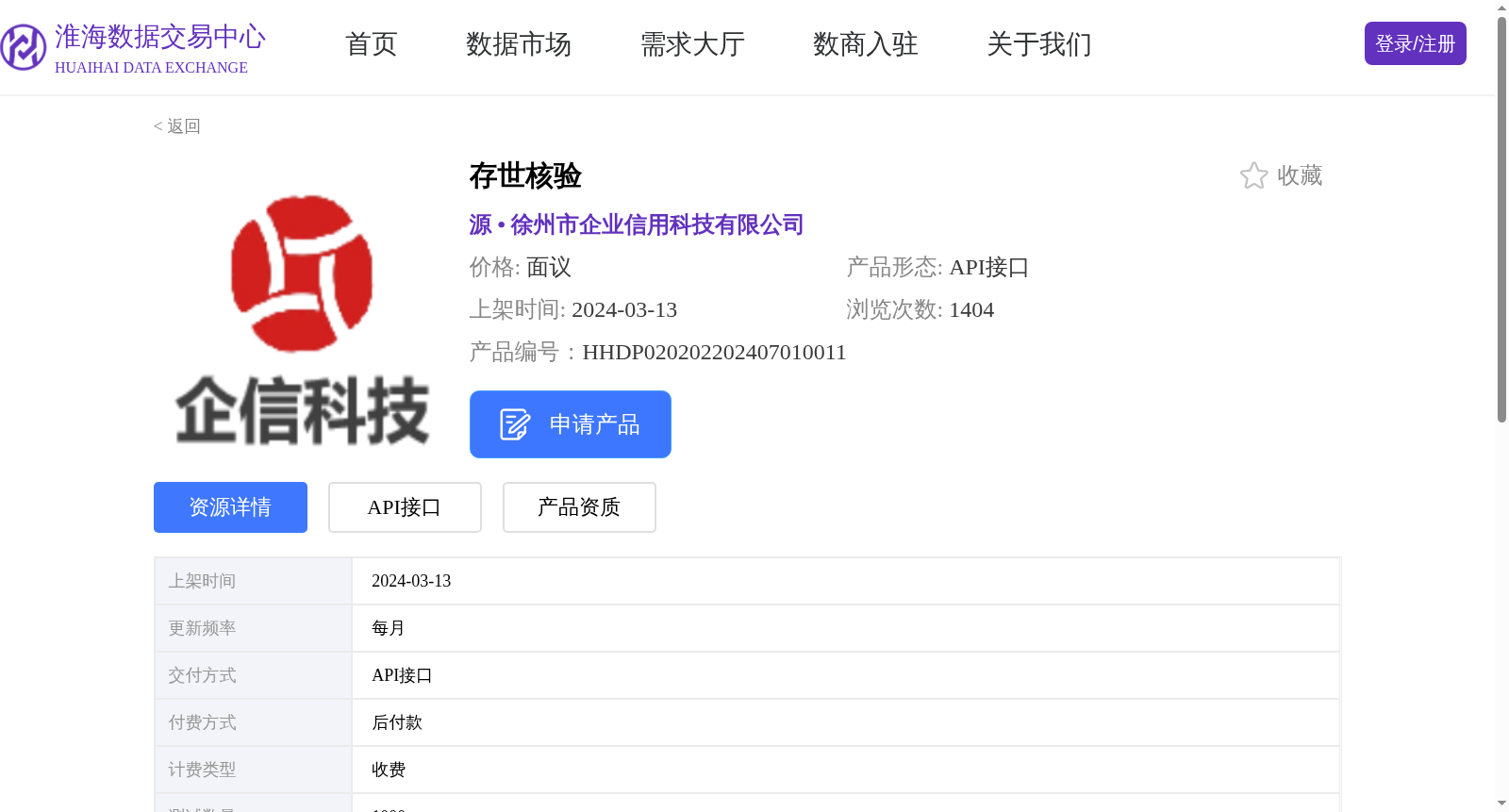Click the edit icon in 申请产品 button
This screenshot has height=812, width=1509.
515,424
